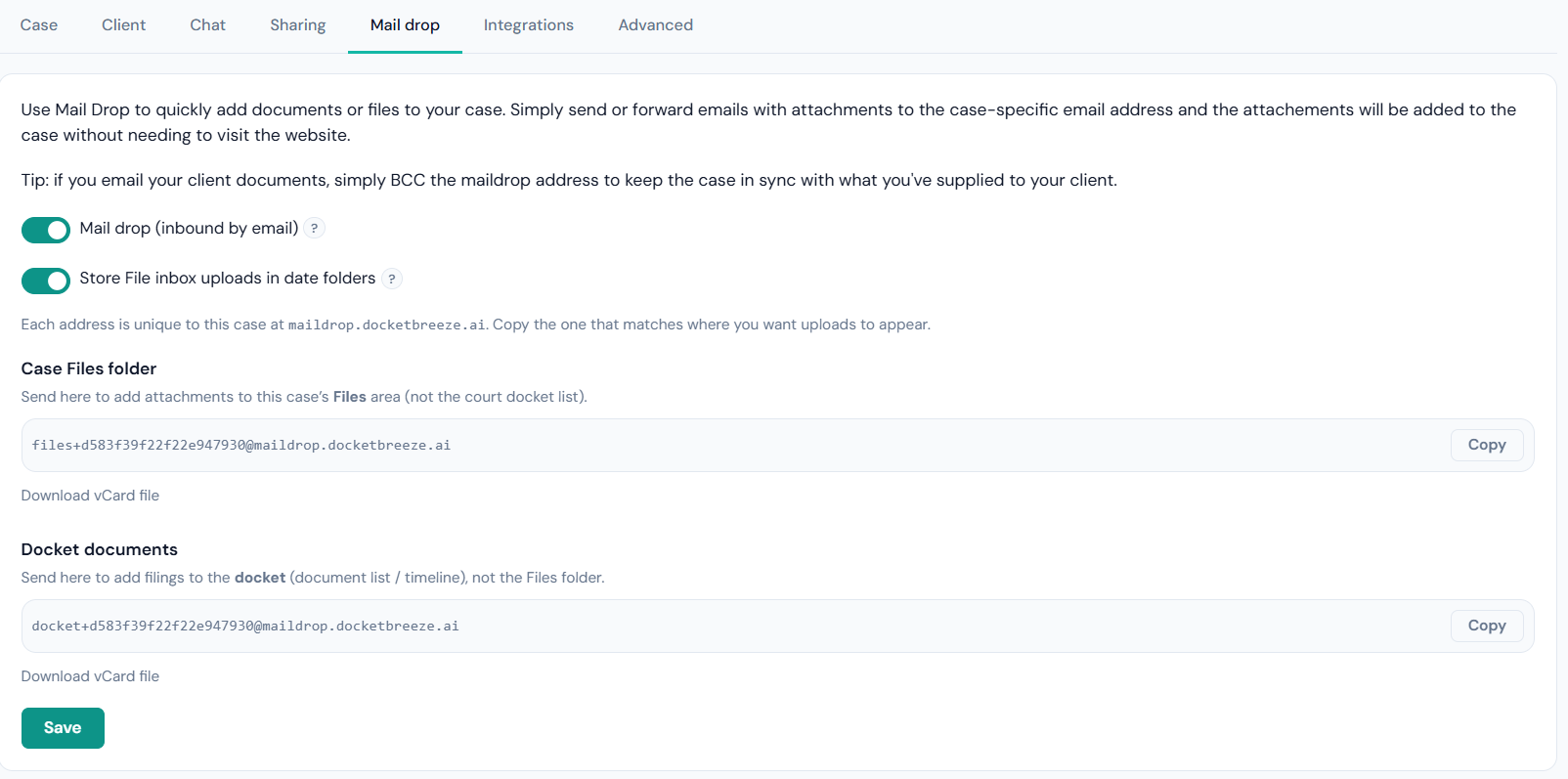Viewport: 1568px width, 779px height.
Task: Open help icon for date folders setting
Action: tap(391, 279)
